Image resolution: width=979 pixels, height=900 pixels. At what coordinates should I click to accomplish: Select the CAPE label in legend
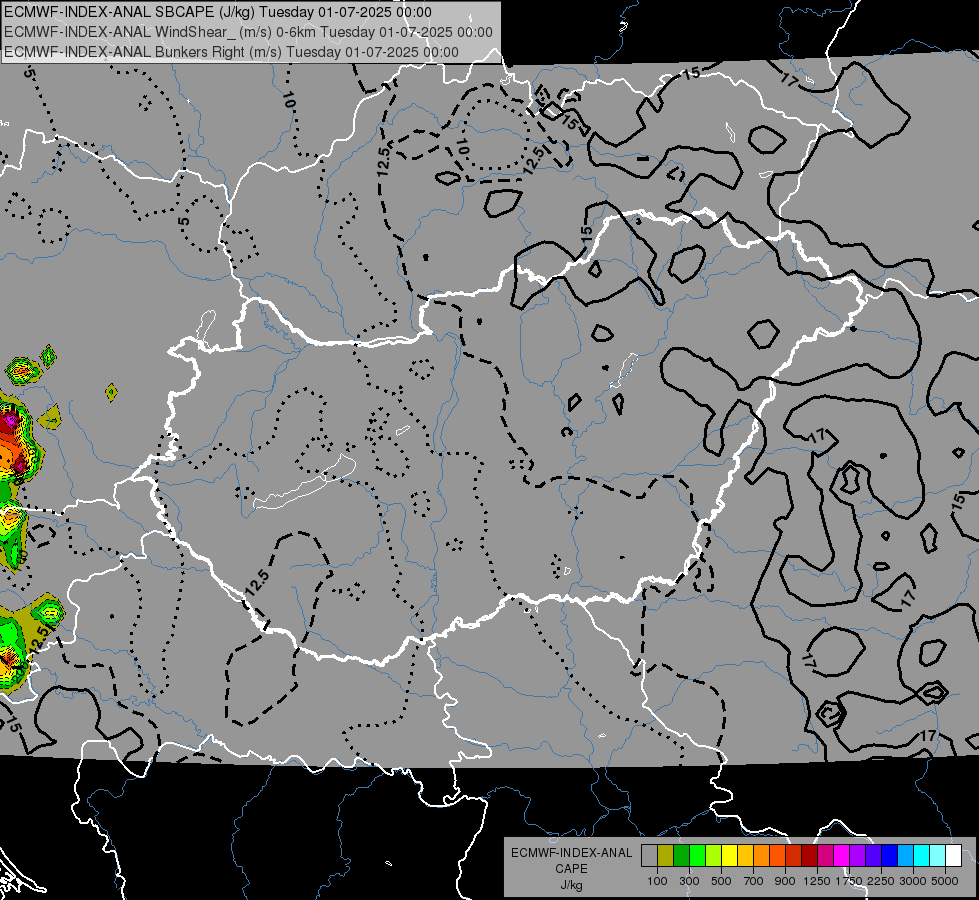[x=571, y=869]
